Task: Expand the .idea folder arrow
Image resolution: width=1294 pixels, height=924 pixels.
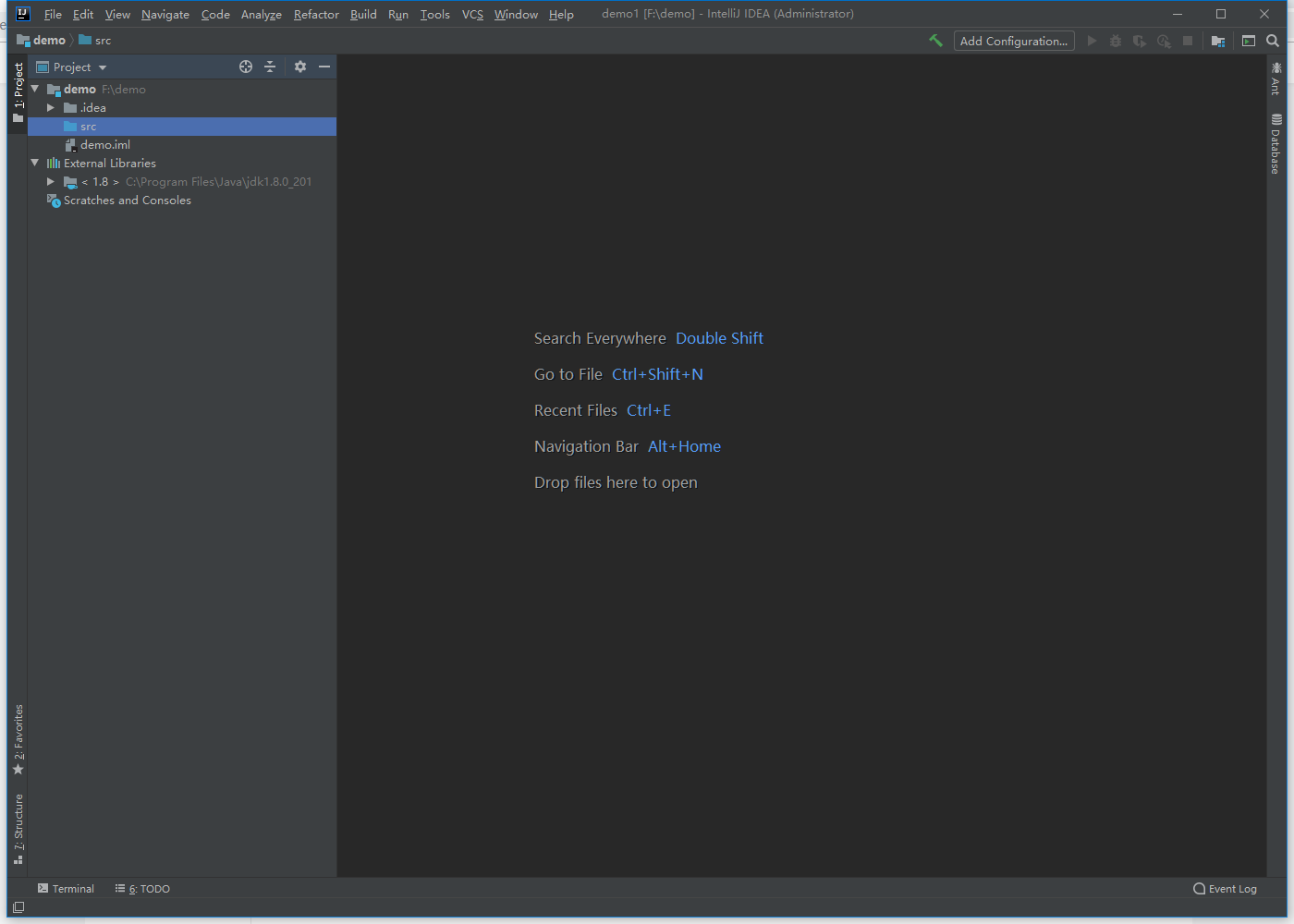Action: pyautogui.click(x=52, y=108)
